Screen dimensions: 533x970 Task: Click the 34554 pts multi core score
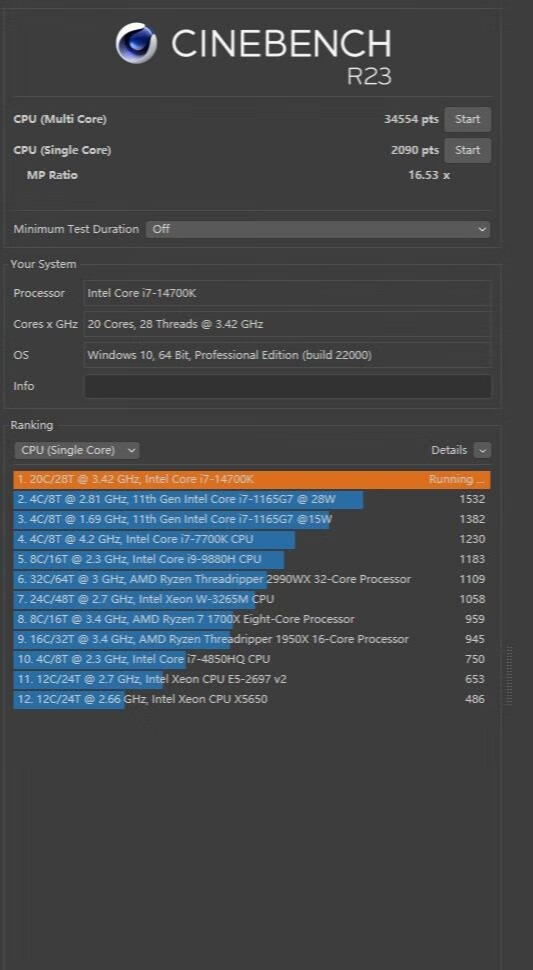(x=411, y=119)
